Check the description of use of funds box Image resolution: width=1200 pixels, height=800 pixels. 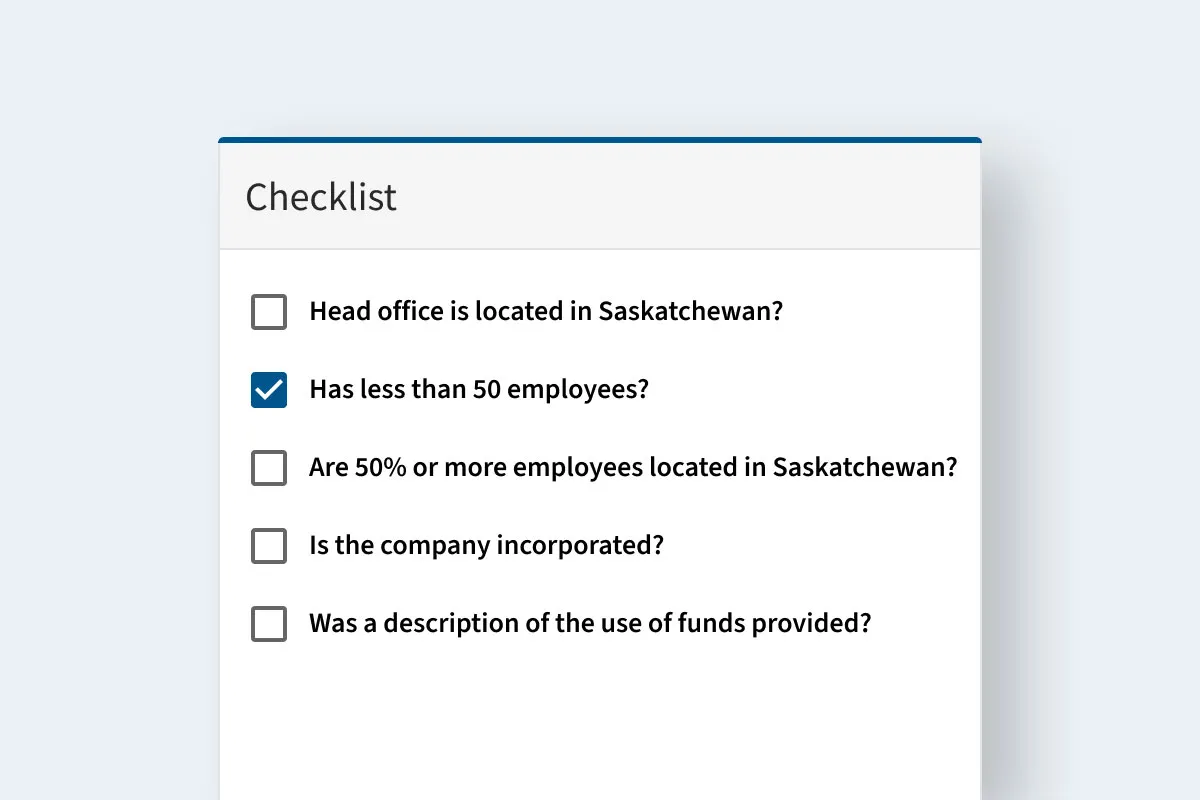[268, 624]
